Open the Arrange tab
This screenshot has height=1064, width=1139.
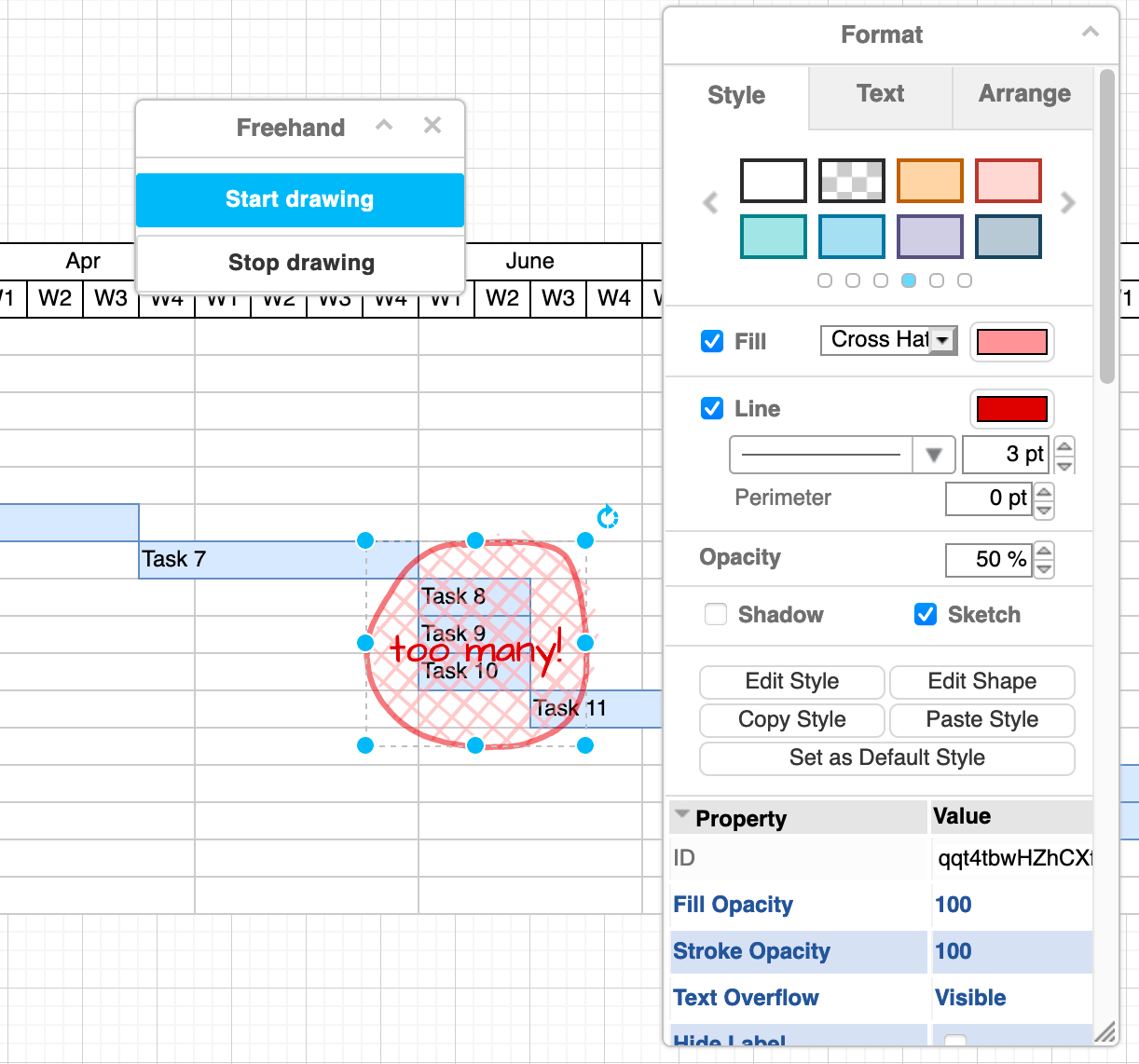coord(1023,94)
